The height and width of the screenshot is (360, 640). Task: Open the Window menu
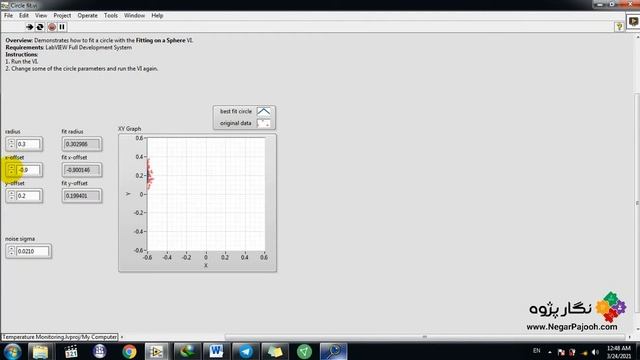click(134, 16)
